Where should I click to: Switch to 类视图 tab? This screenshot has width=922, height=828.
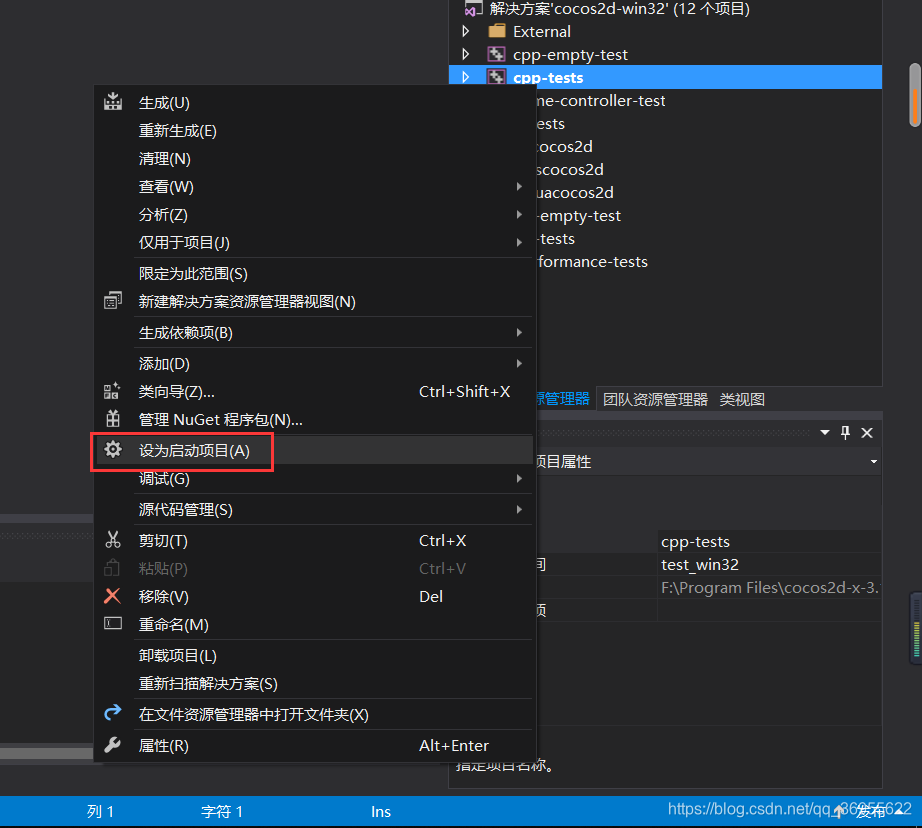(x=742, y=399)
